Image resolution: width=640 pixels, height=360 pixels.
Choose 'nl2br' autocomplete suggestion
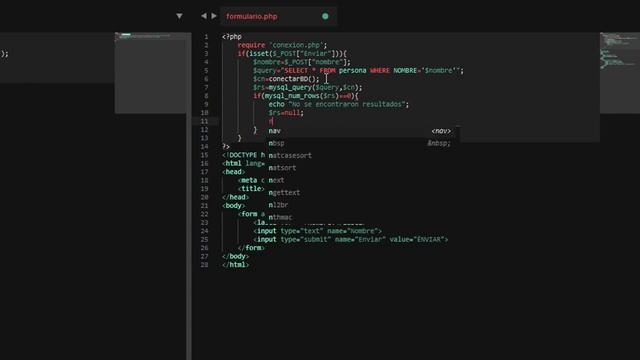362,205
